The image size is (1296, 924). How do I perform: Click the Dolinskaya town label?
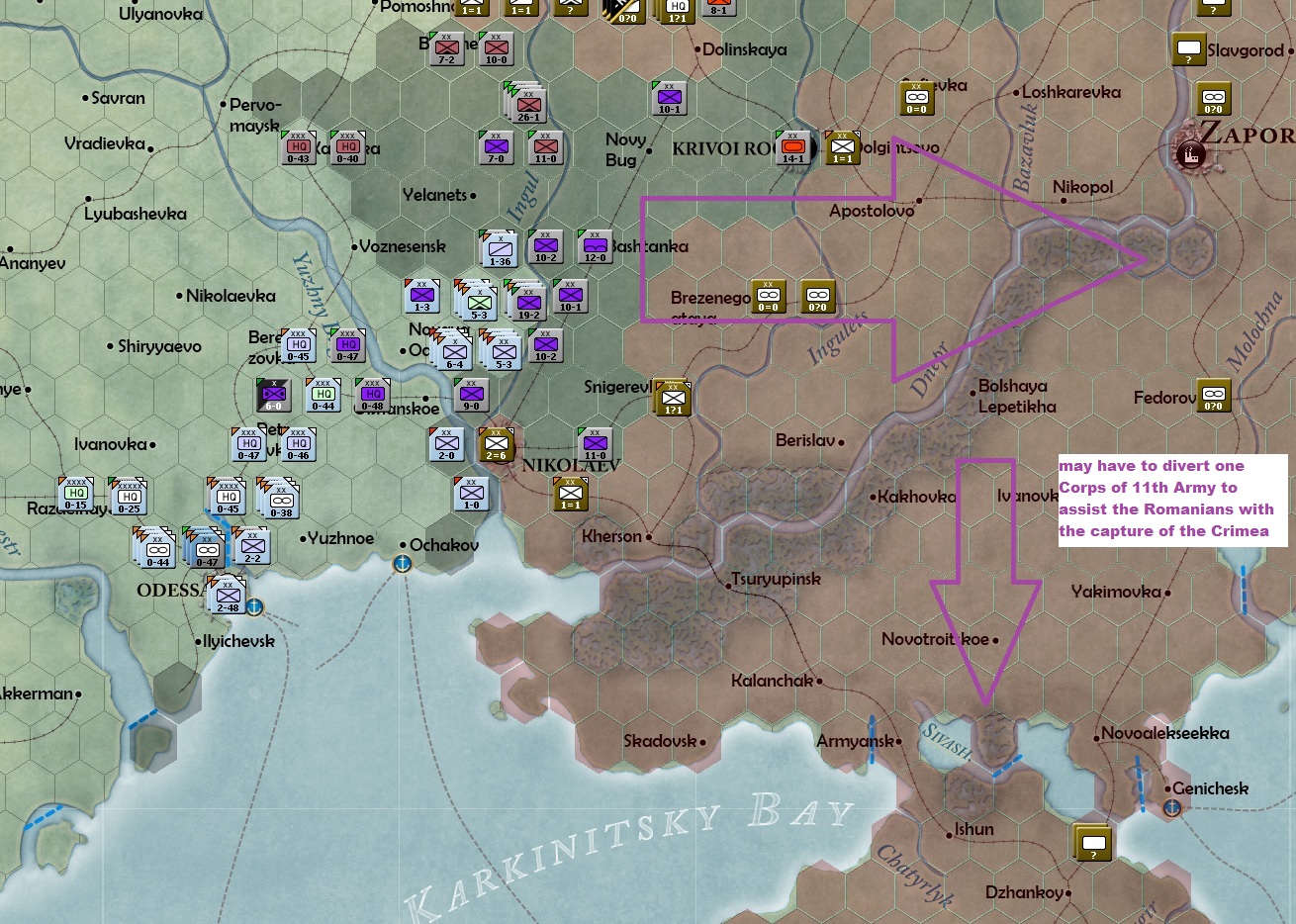click(745, 49)
